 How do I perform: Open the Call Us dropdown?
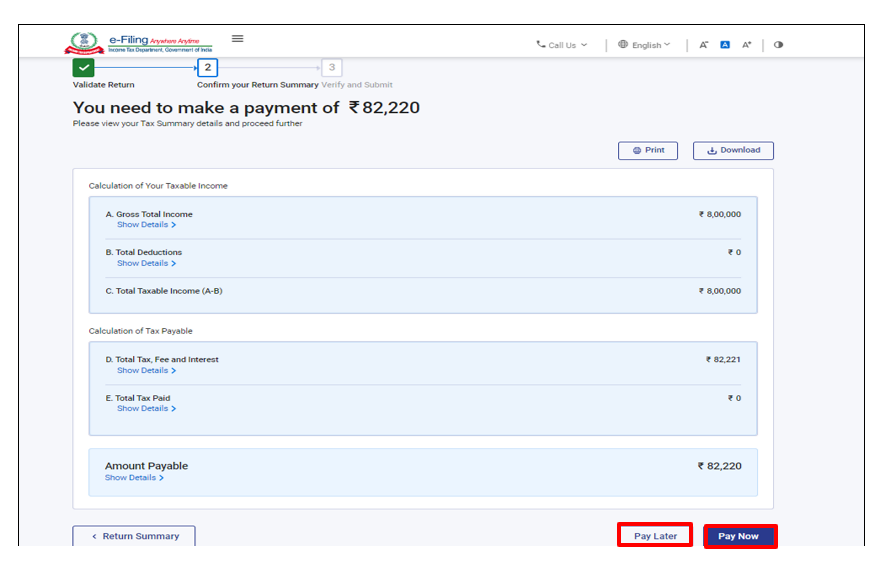click(x=562, y=45)
